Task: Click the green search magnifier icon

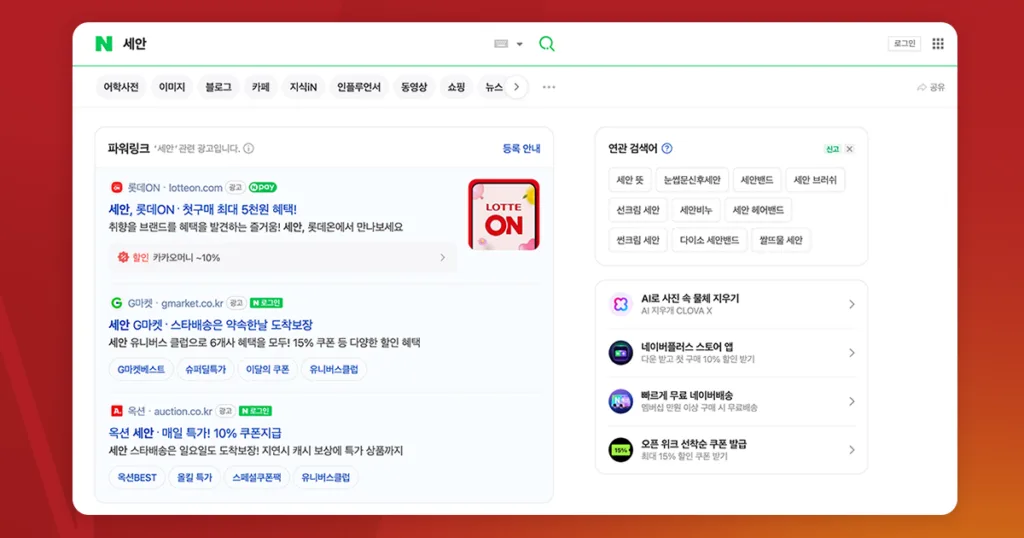Action: pyautogui.click(x=547, y=44)
